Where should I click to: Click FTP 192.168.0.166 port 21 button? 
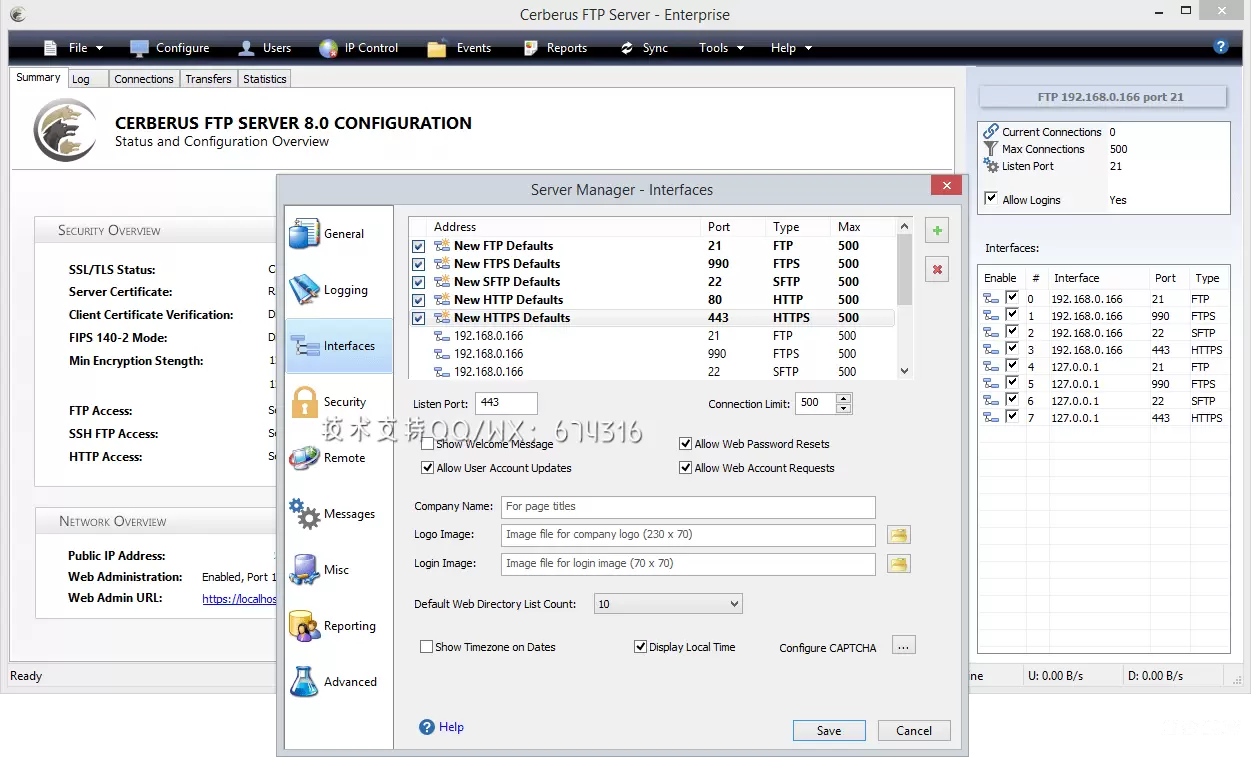tap(1103, 97)
